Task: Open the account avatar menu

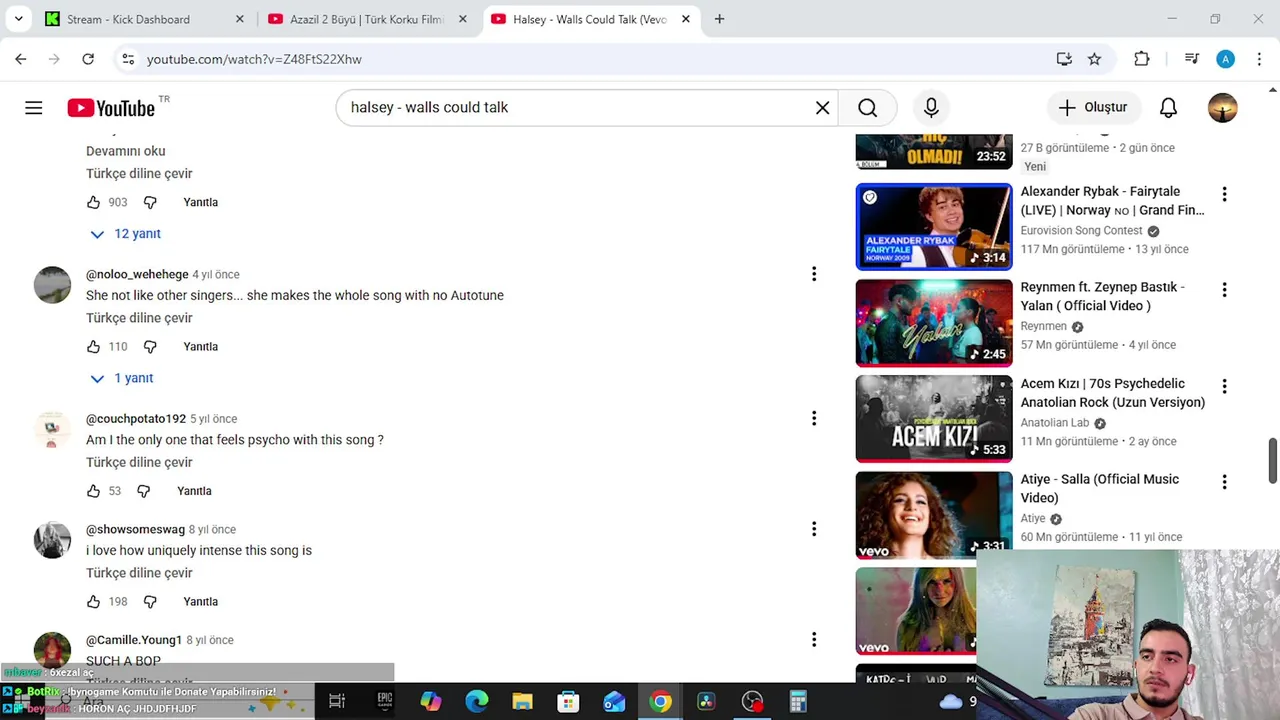Action: pos(1222,108)
